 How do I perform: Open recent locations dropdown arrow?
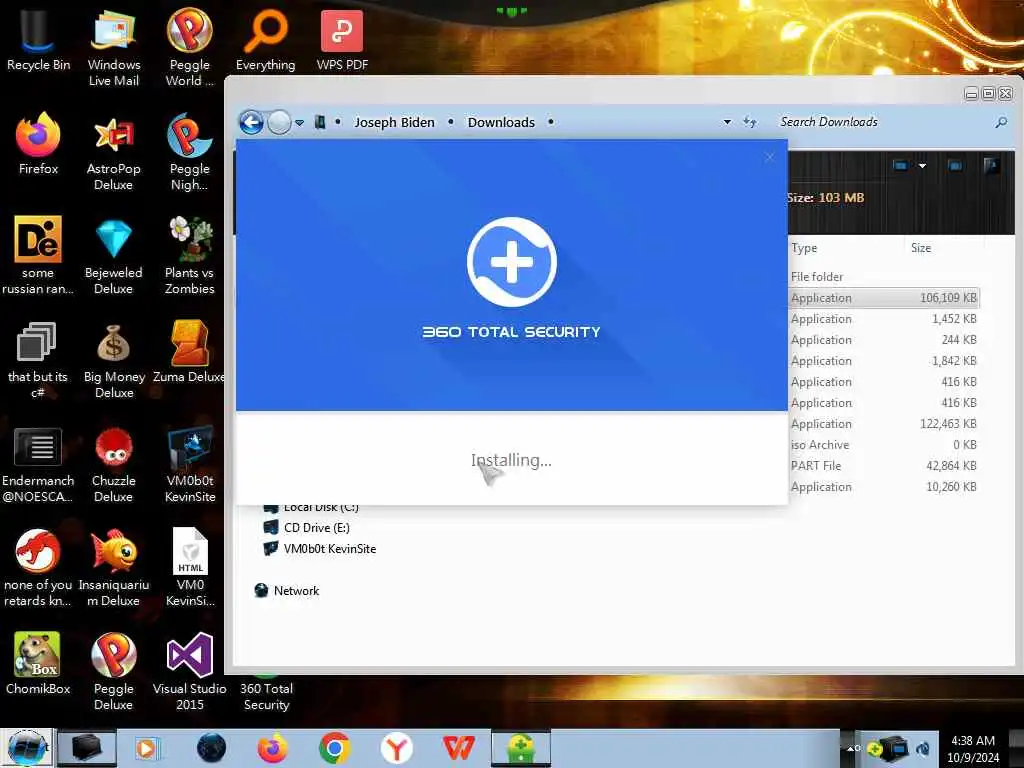(x=299, y=123)
